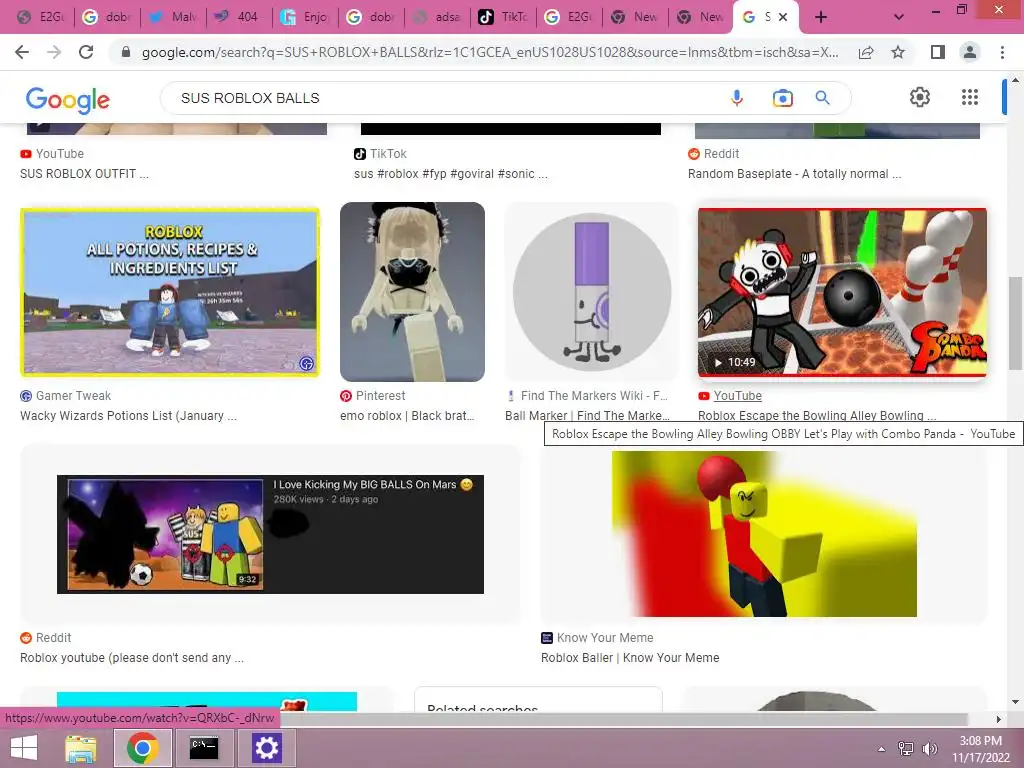Open Roblox Escape the Bowling Alley link
The image size is (1024, 768).
[817, 415]
